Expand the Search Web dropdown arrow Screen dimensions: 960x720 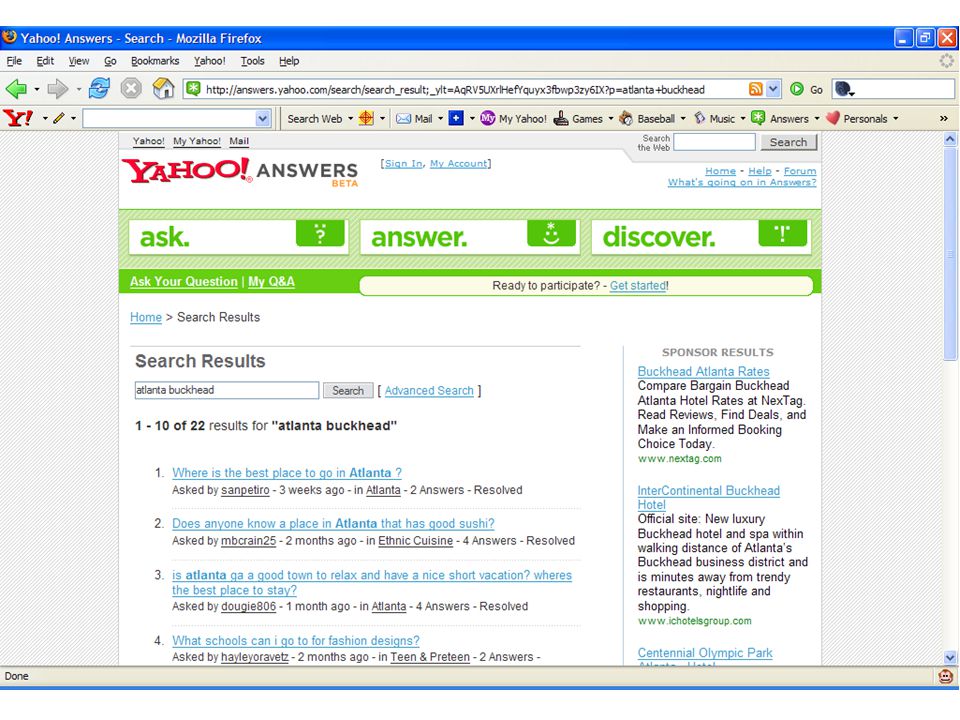click(x=350, y=119)
